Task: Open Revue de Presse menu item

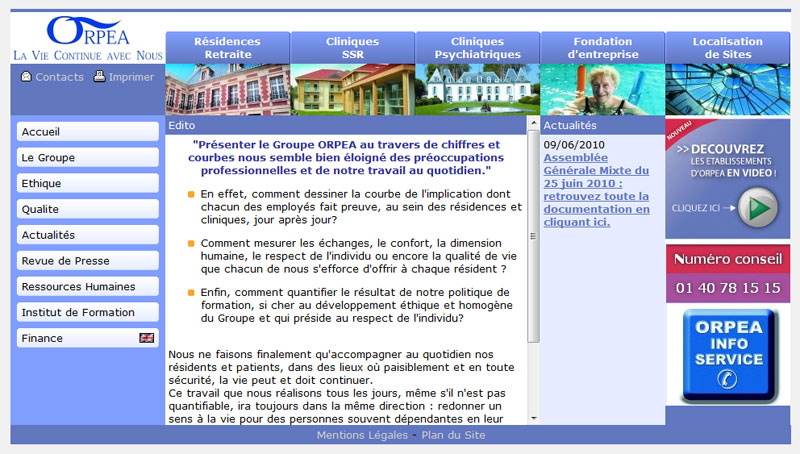Action: 88,261
